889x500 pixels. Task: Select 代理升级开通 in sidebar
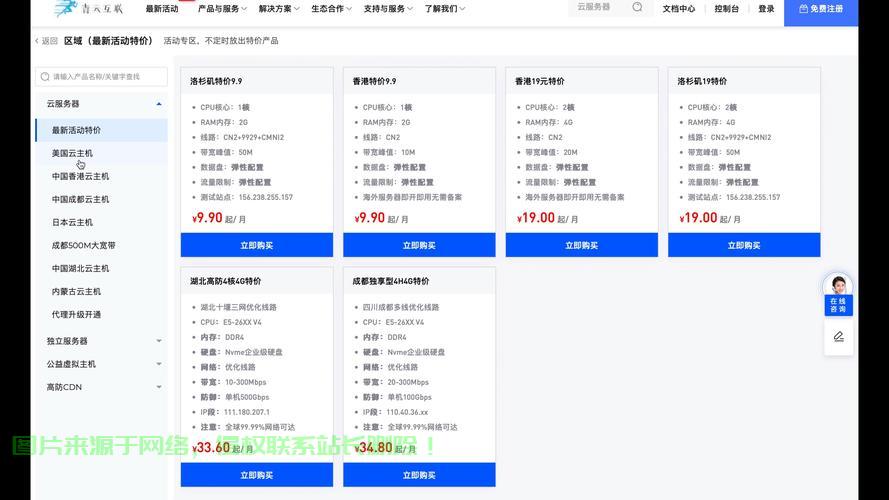[101, 315]
